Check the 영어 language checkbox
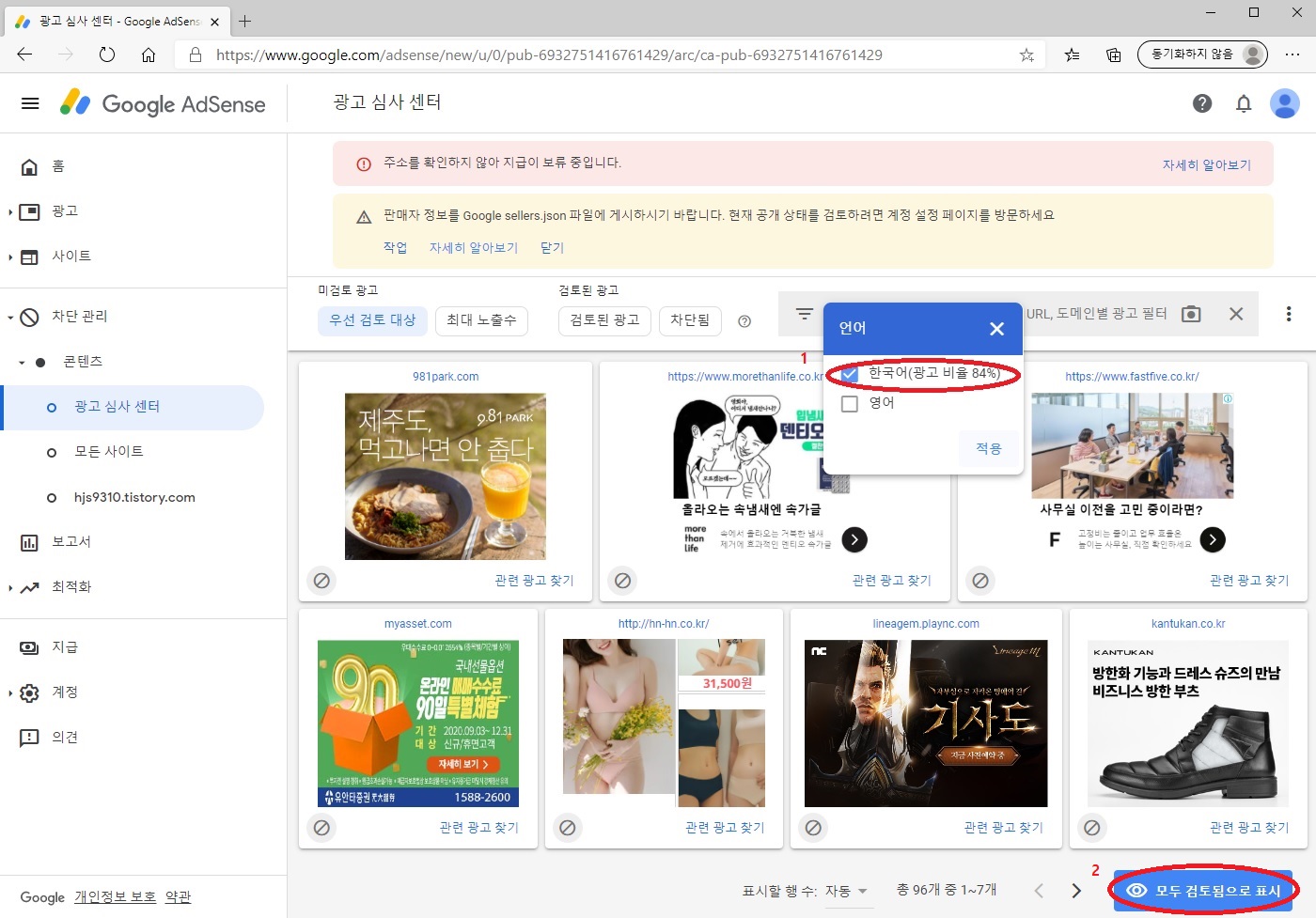 [850, 403]
